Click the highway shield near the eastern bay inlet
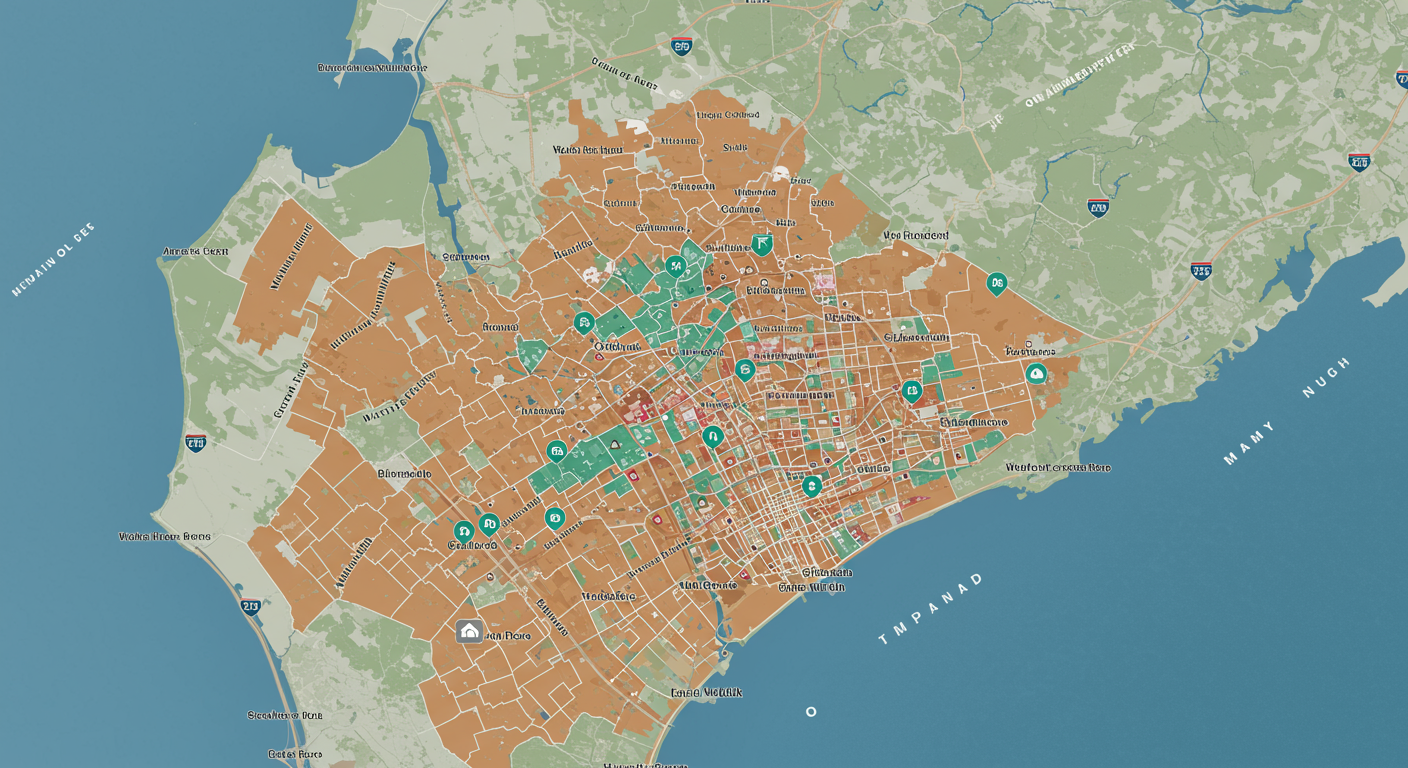 pos(1202,270)
